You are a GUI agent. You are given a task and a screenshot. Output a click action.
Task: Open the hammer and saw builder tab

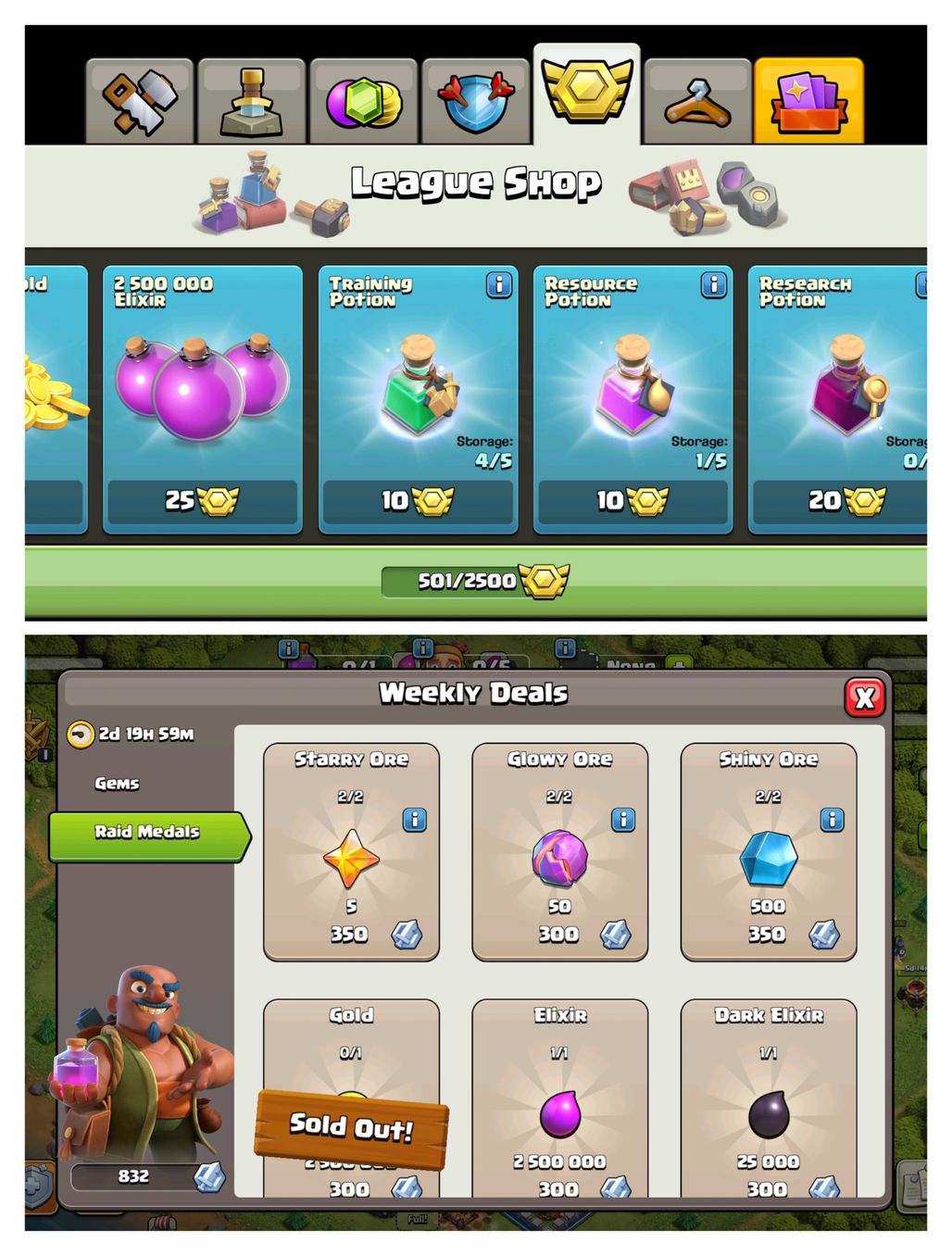140,101
